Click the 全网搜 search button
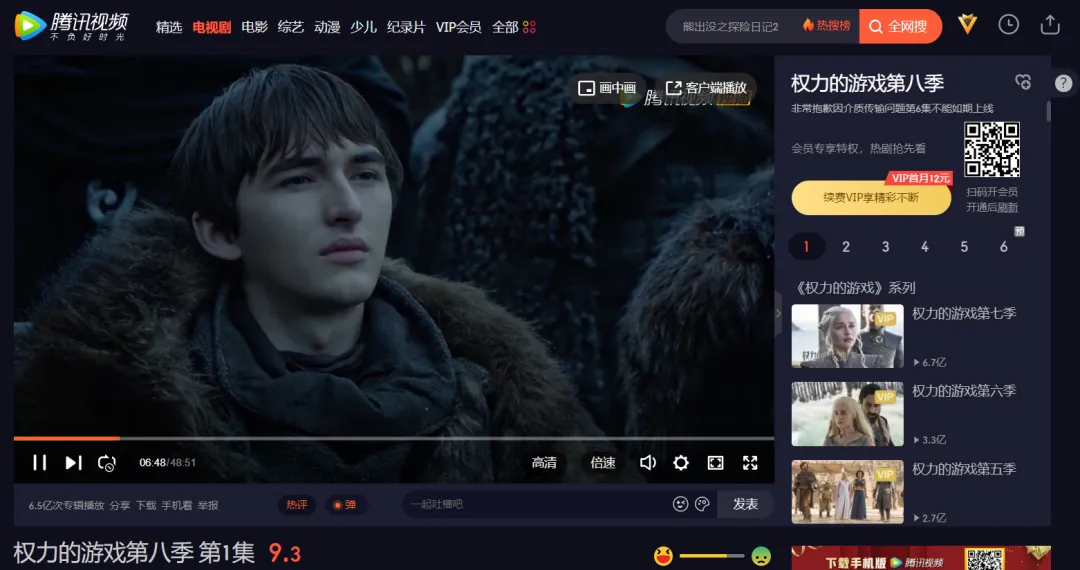This screenshot has height=570, width=1080. [x=900, y=27]
